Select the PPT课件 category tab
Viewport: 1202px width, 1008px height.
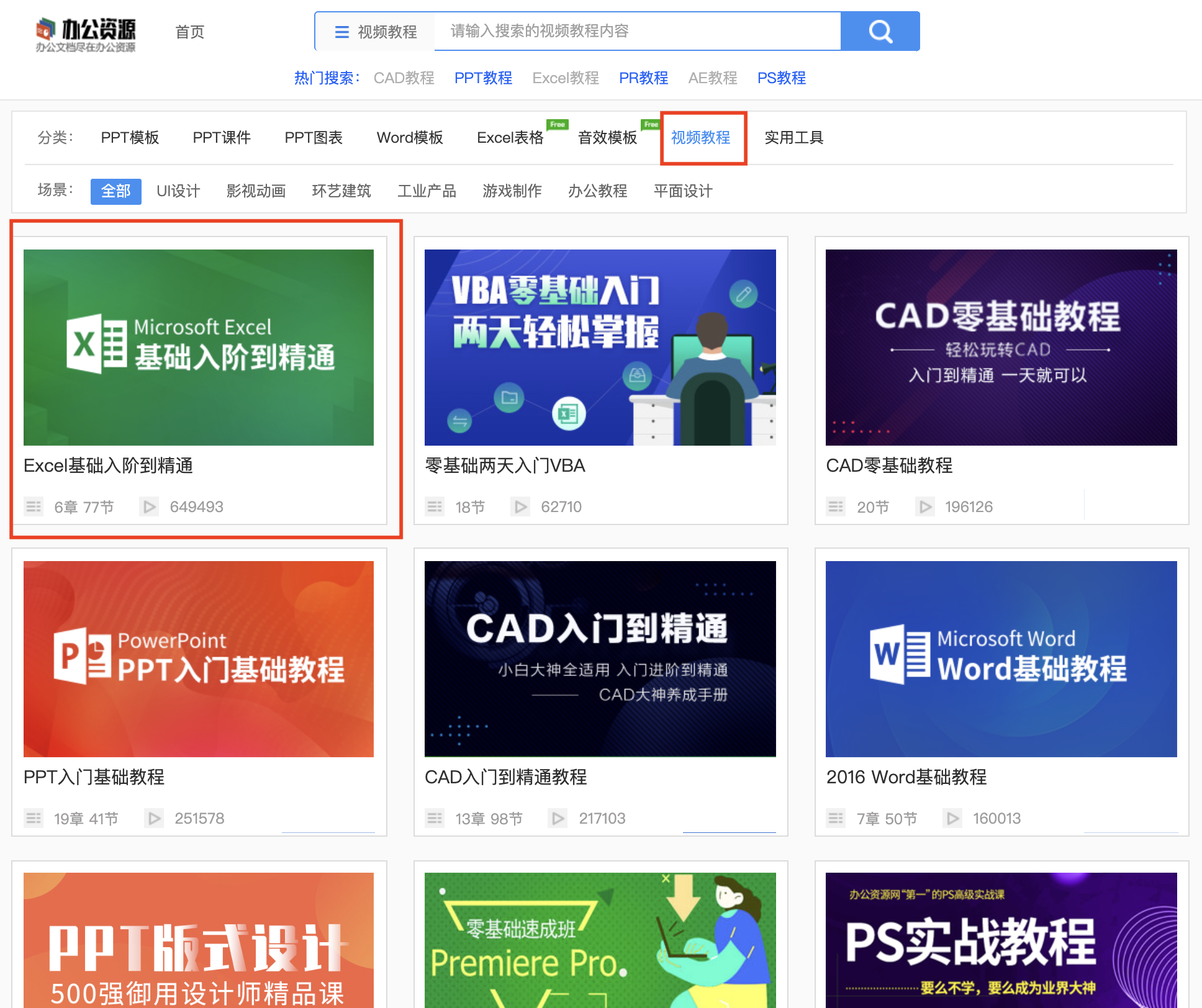click(x=222, y=138)
